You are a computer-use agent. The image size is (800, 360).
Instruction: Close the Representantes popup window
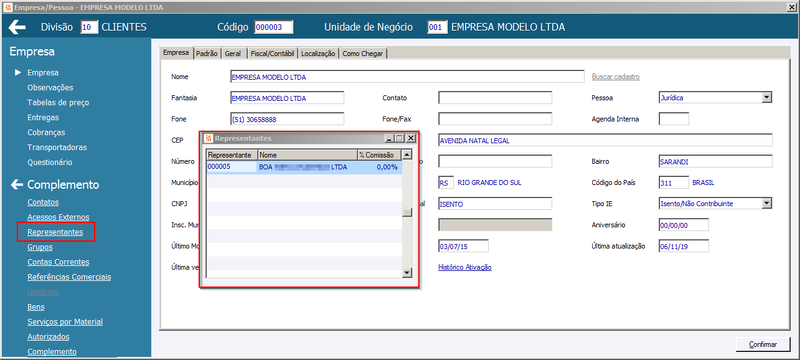pyautogui.click(x=411, y=138)
